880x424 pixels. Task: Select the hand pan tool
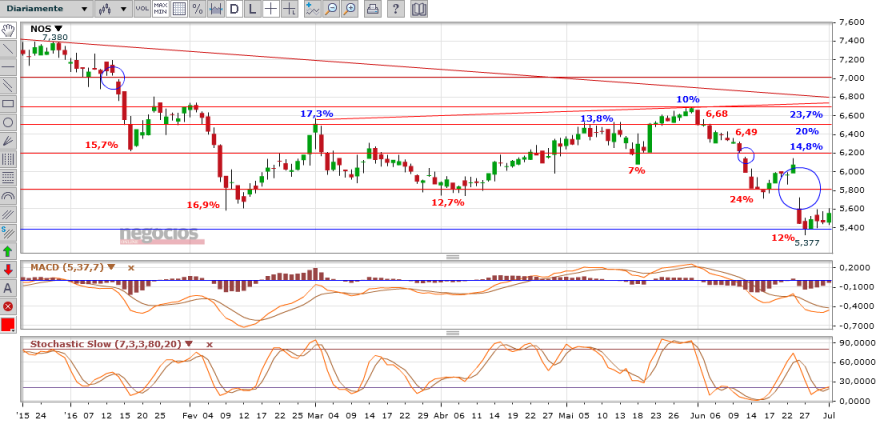coord(8,30)
